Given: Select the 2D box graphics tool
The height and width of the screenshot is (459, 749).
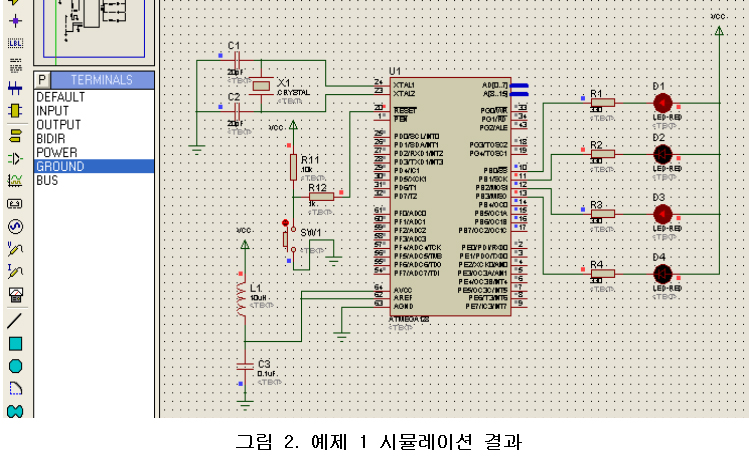Looking at the screenshot, I should coord(15,343).
